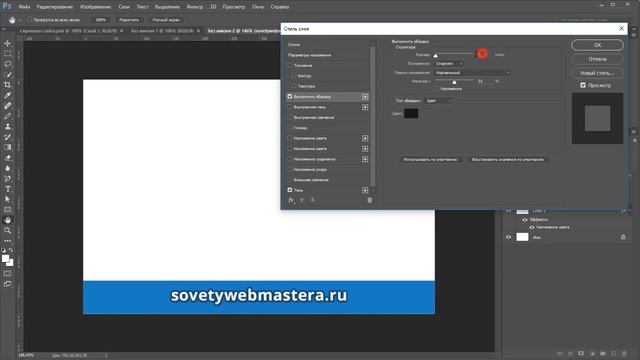
Task: Move effect up arrow in the Layer Style dialog
Action: [302, 200]
